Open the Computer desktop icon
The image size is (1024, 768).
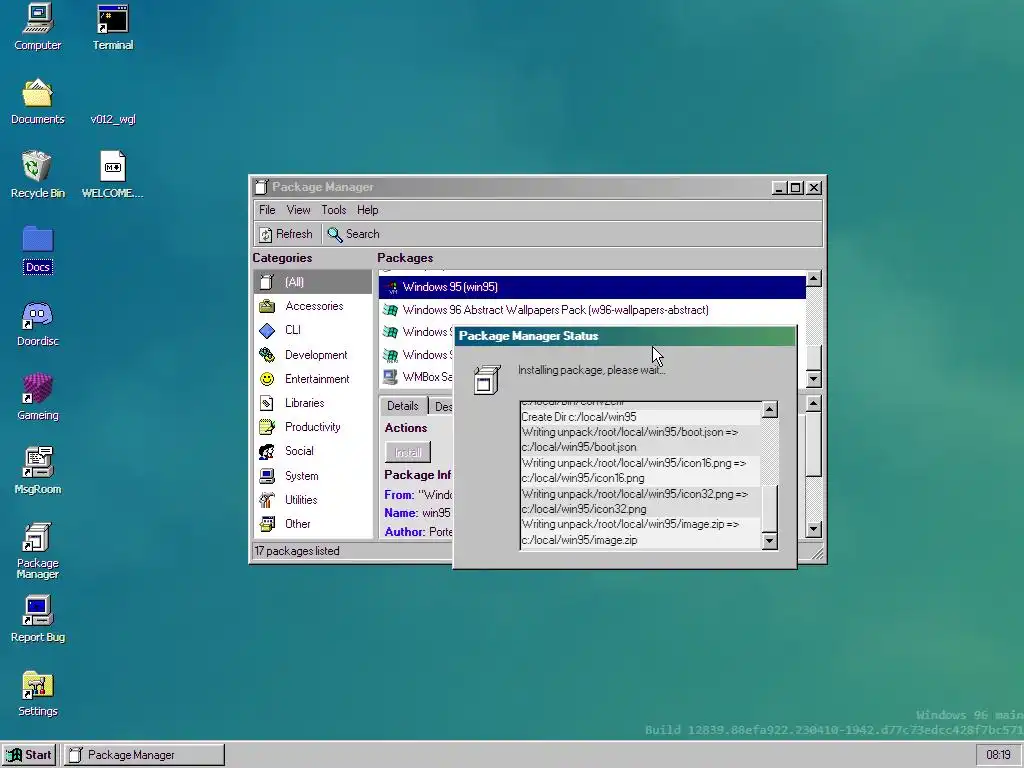point(37,27)
